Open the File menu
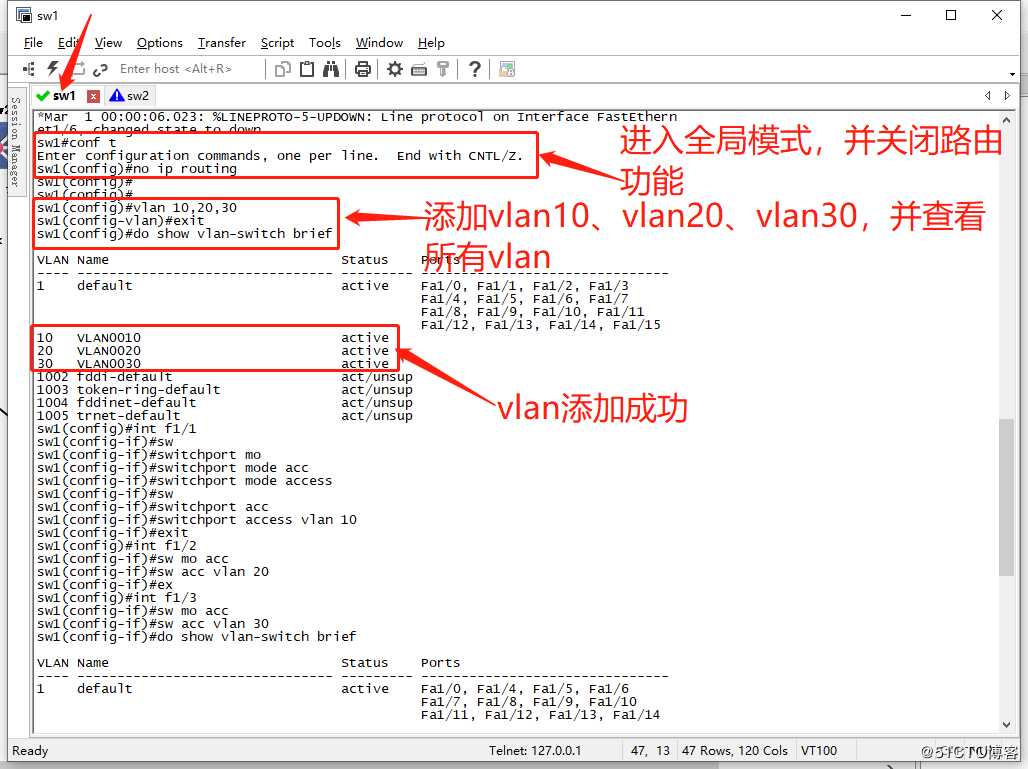The image size is (1028, 769). pos(33,43)
